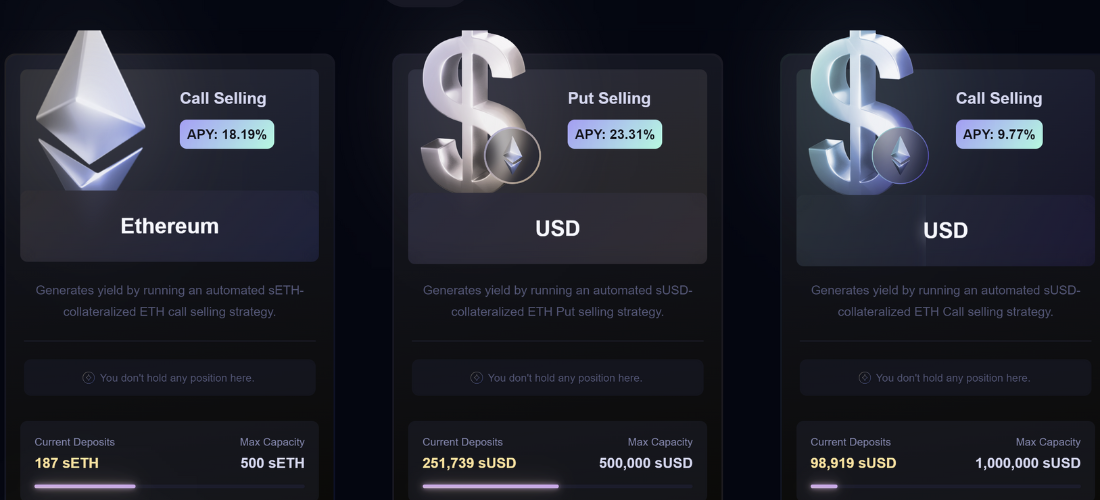Click the 187 sETH deposits progress bar
Screen dimensions: 1100x500
point(169,486)
